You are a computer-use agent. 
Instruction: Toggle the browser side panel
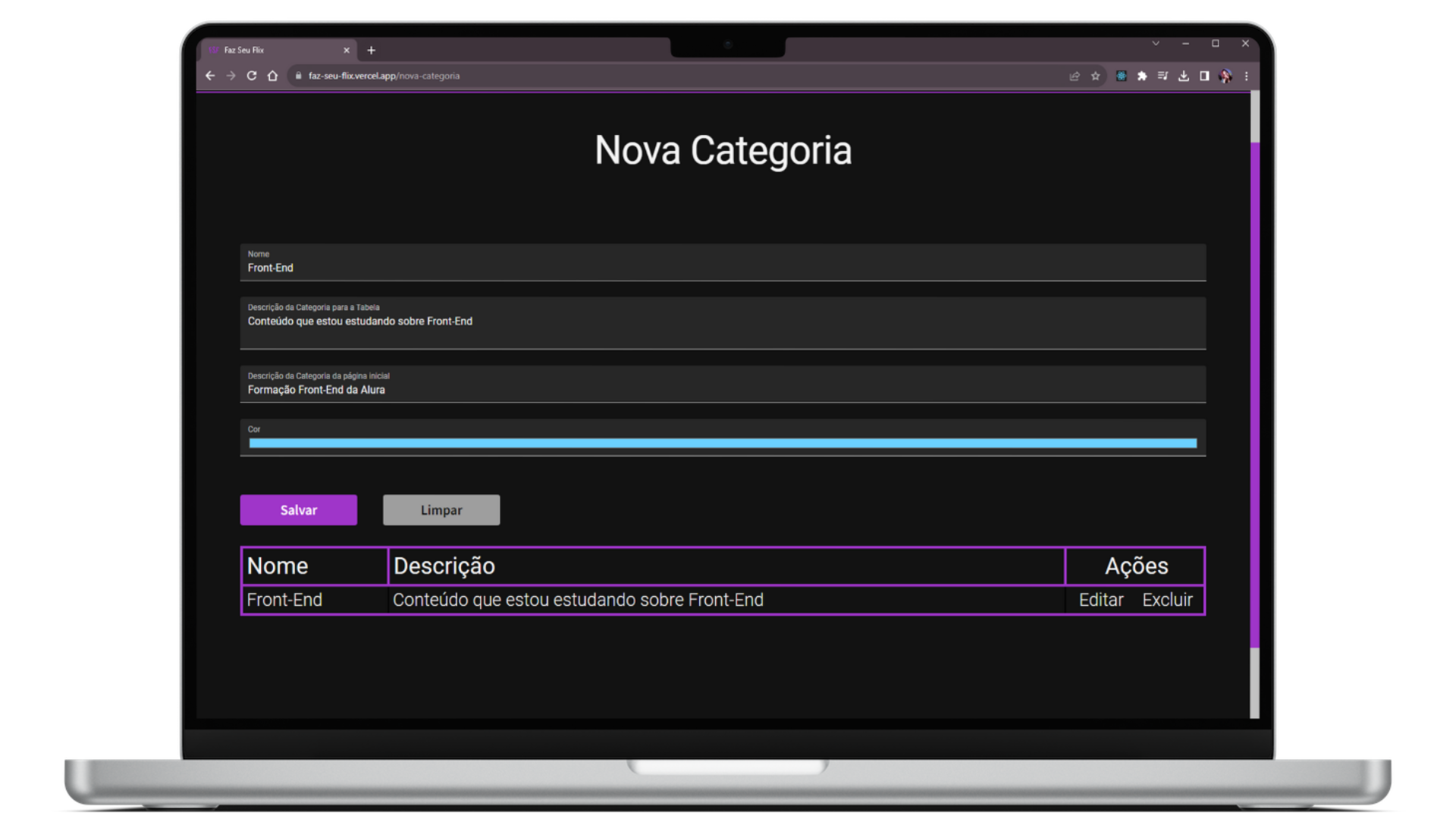[x=1204, y=76]
